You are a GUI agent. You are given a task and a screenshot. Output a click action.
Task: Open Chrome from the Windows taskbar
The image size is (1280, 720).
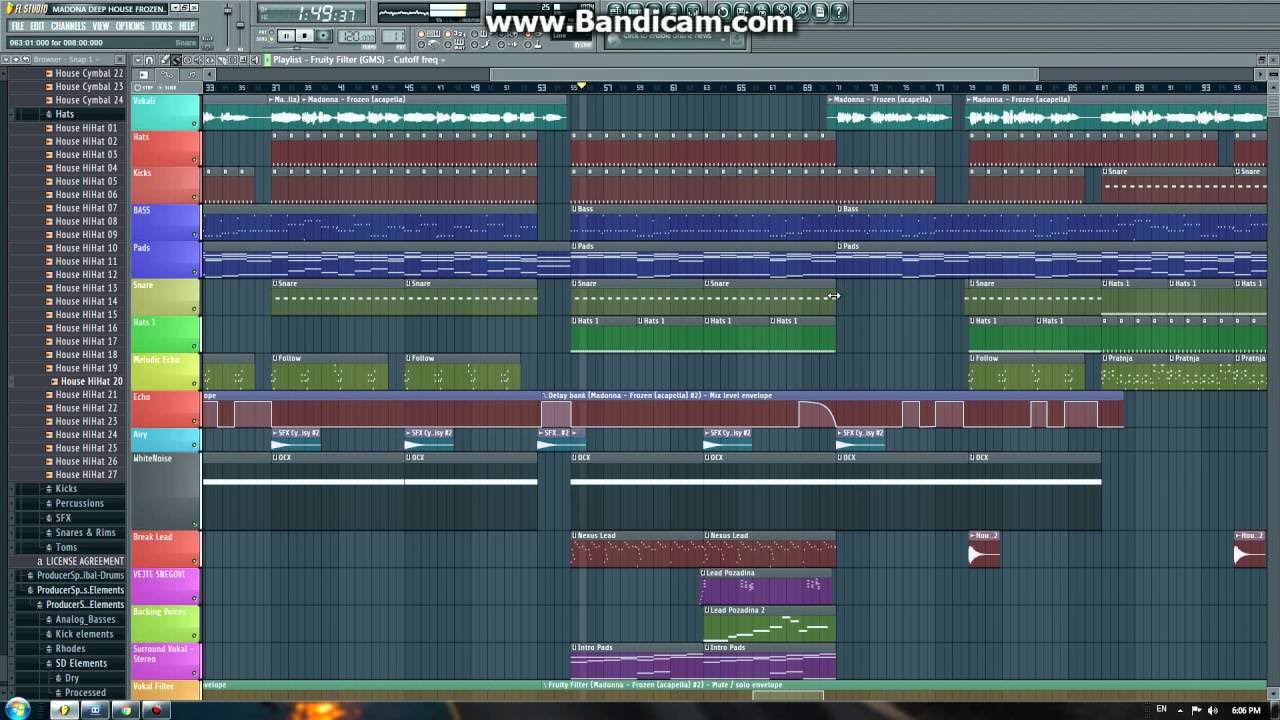coord(125,710)
